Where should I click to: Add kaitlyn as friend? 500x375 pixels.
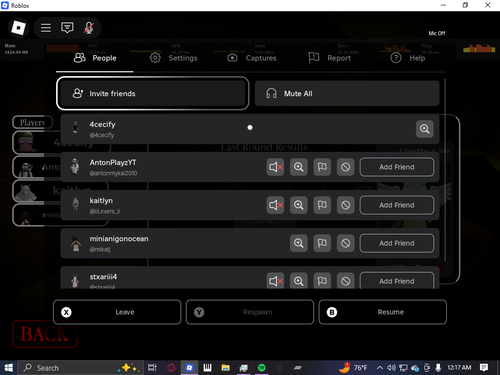(397, 205)
